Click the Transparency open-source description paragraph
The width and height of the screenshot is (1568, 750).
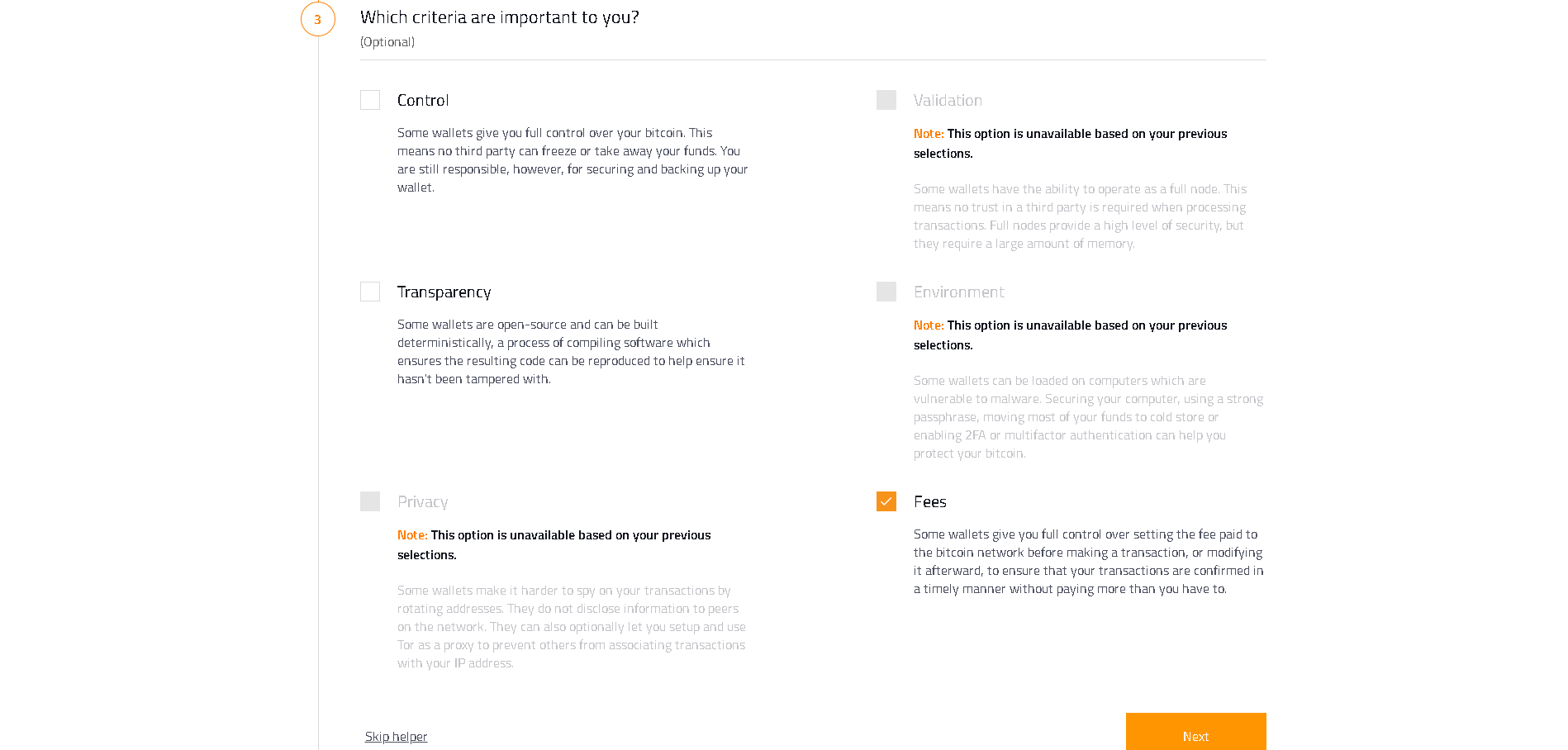tap(571, 351)
